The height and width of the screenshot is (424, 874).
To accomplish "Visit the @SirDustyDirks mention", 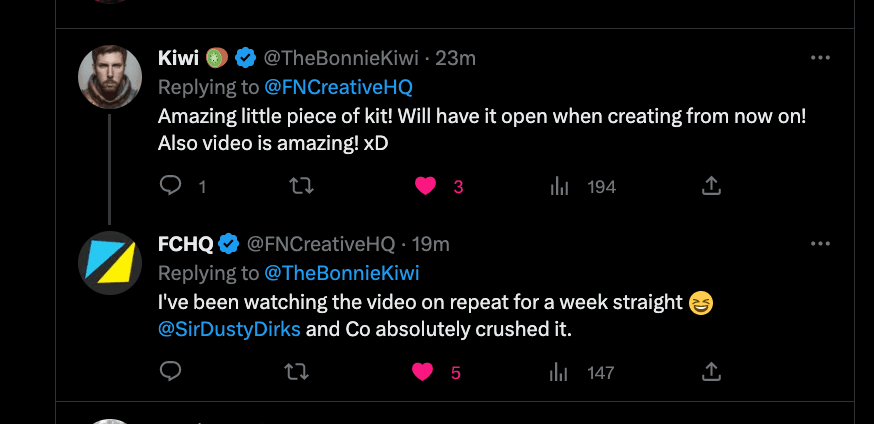I will pyautogui.click(x=229, y=329).
